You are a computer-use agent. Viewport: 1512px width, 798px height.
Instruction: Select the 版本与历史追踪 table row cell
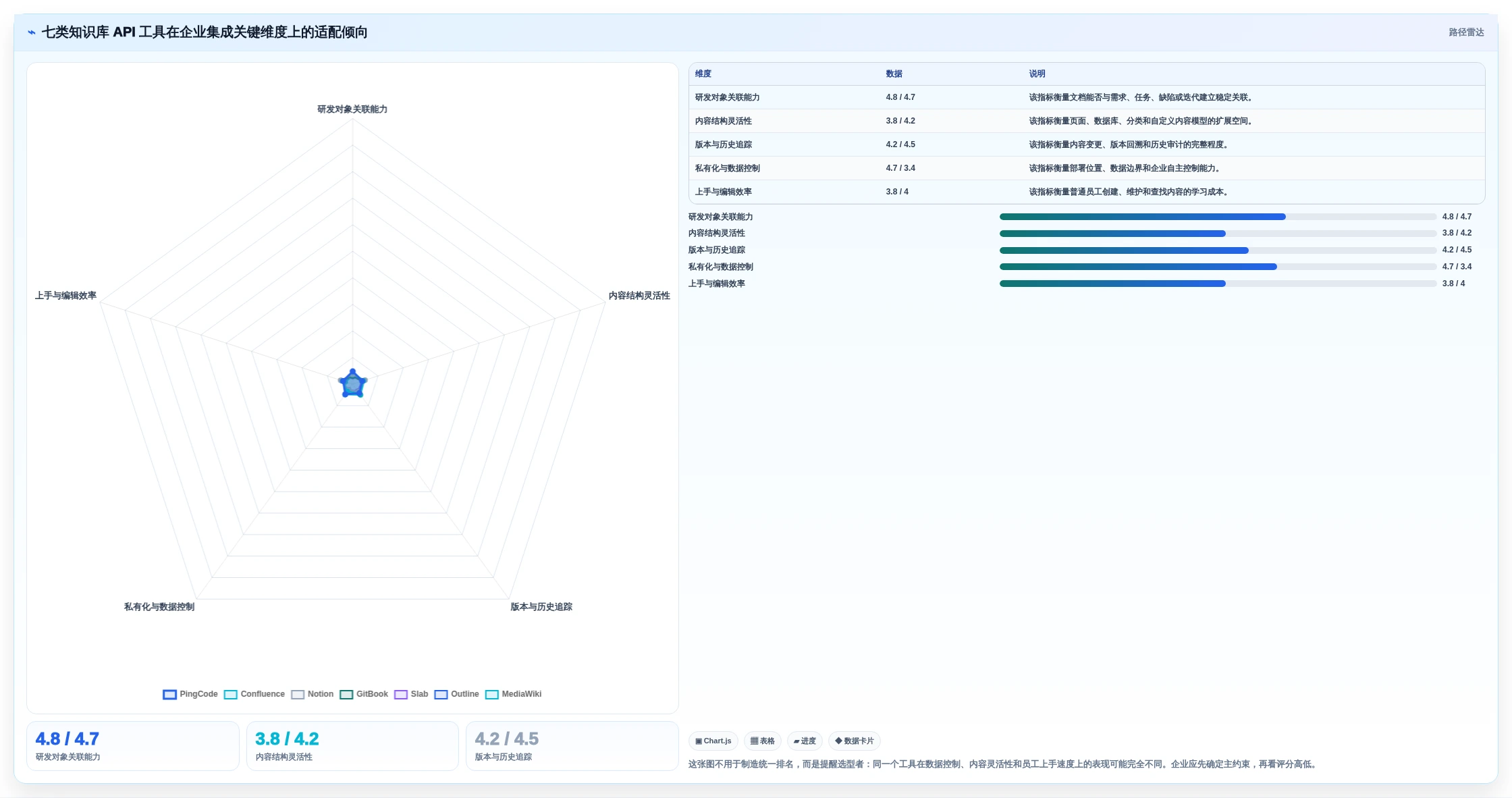[x=724, y=144]
